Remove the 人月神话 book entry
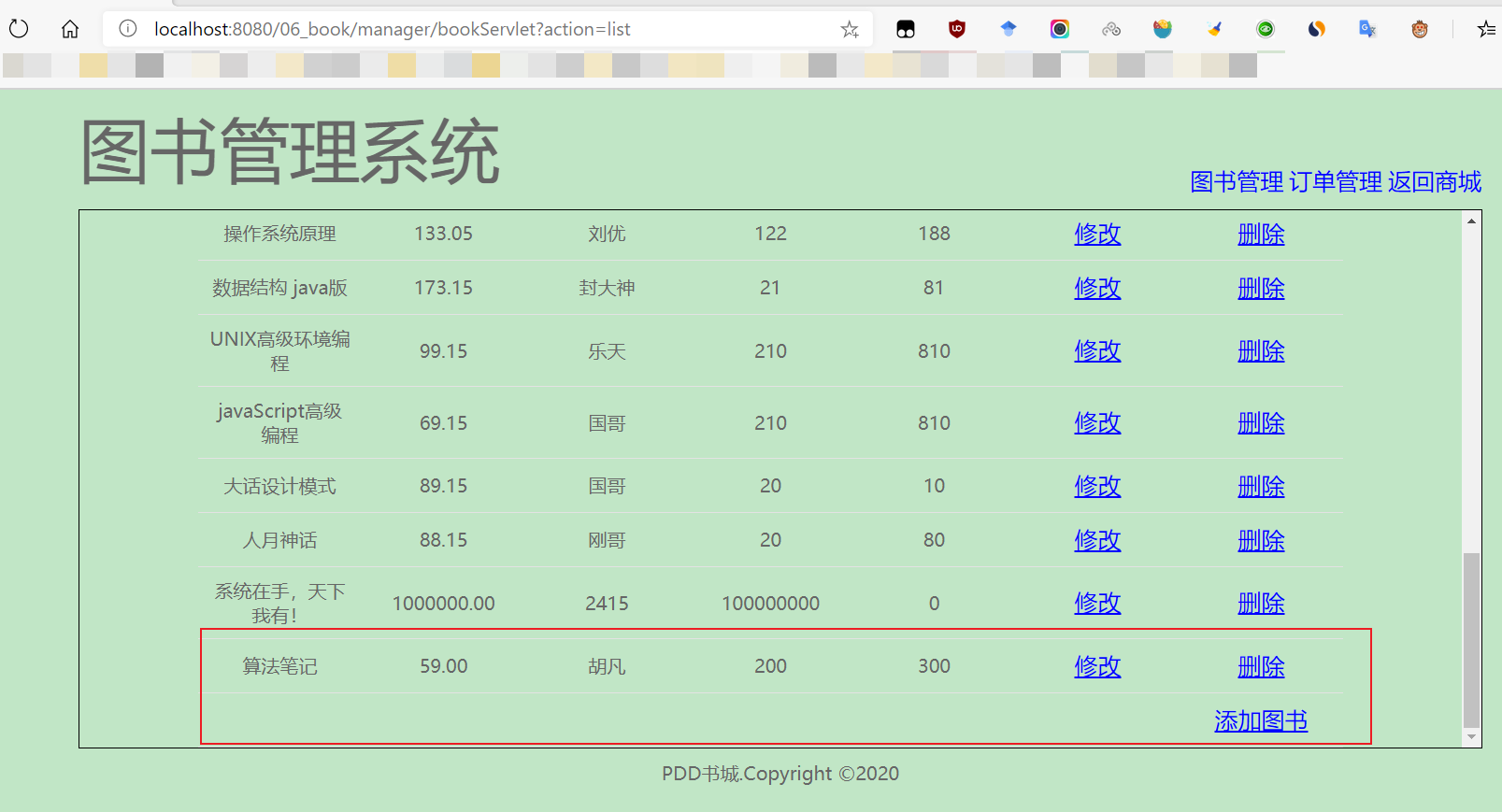Screen dimensions: 1502x812 1261,540
